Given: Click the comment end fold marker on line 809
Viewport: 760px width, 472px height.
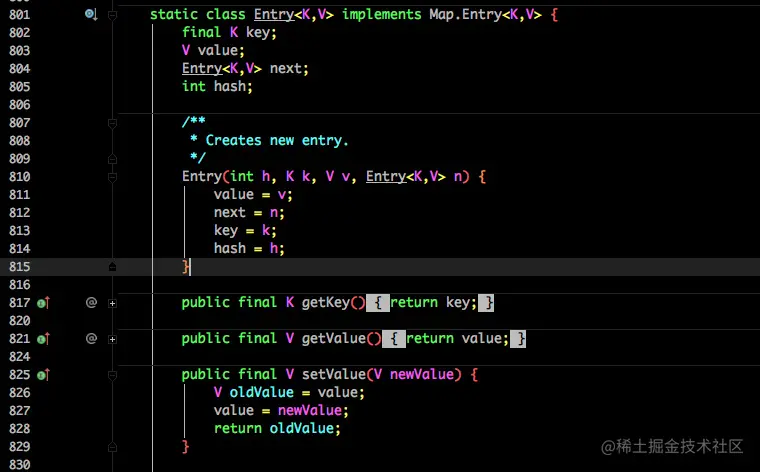Looking at the screenshot, I should 112,159.
